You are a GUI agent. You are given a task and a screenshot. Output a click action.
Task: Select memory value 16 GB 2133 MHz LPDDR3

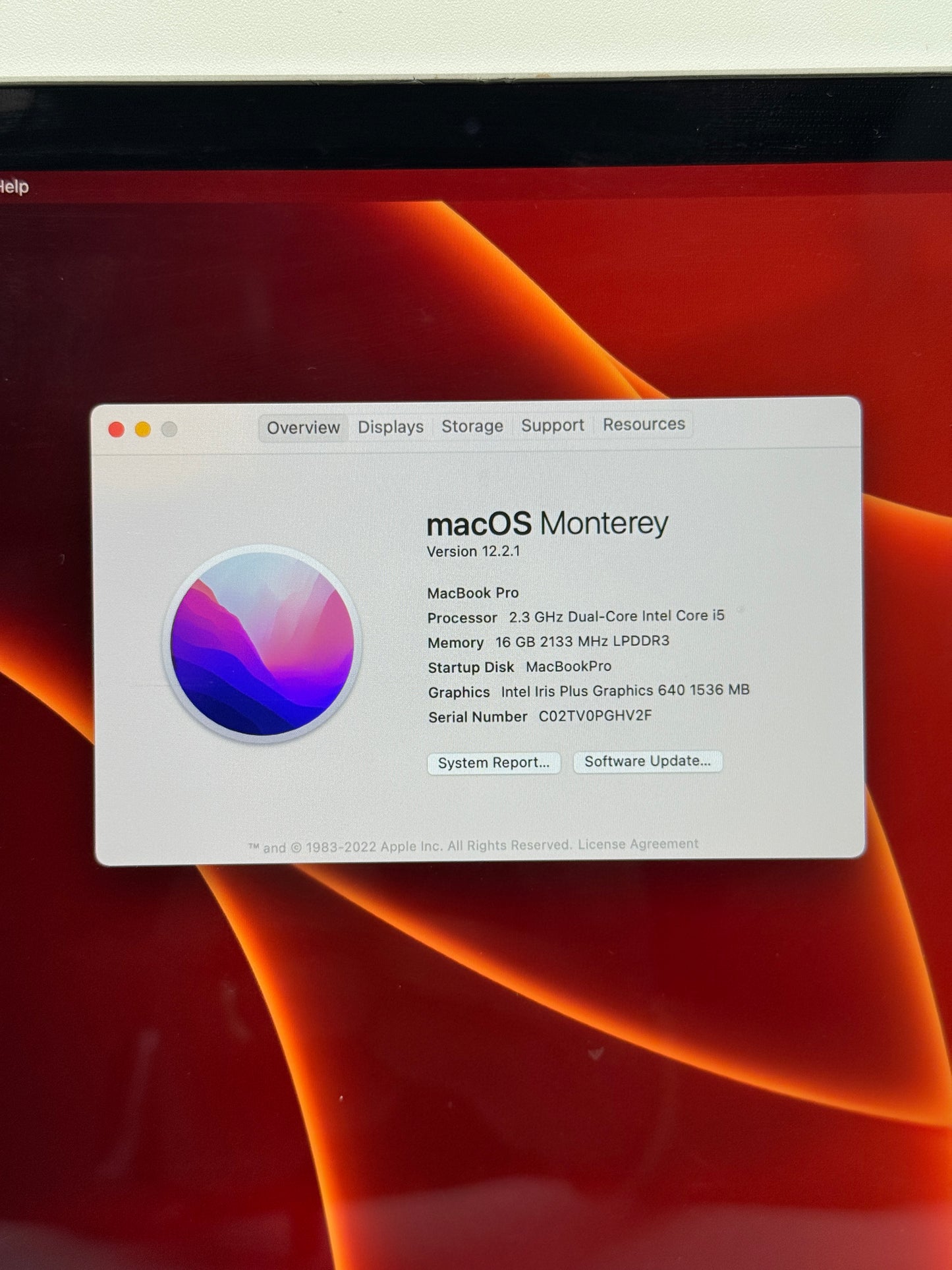(582, 641)
